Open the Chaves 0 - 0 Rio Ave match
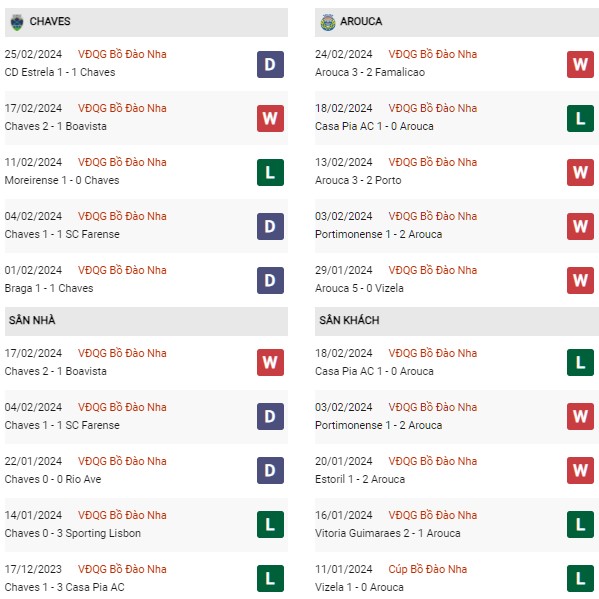 coord(53,479)
